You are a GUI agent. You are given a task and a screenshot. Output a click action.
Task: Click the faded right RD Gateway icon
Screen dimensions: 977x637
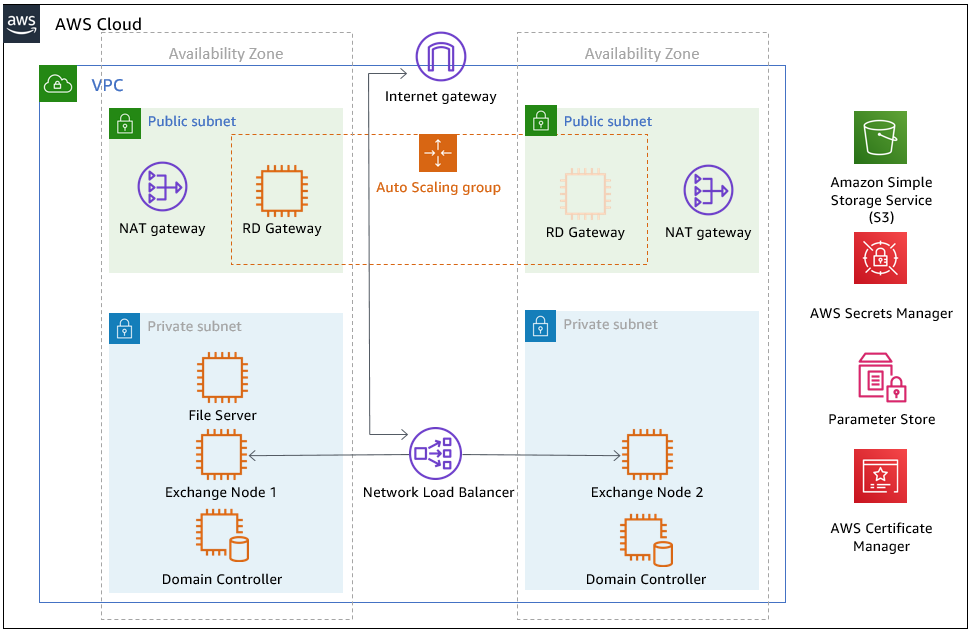(585, 194)
